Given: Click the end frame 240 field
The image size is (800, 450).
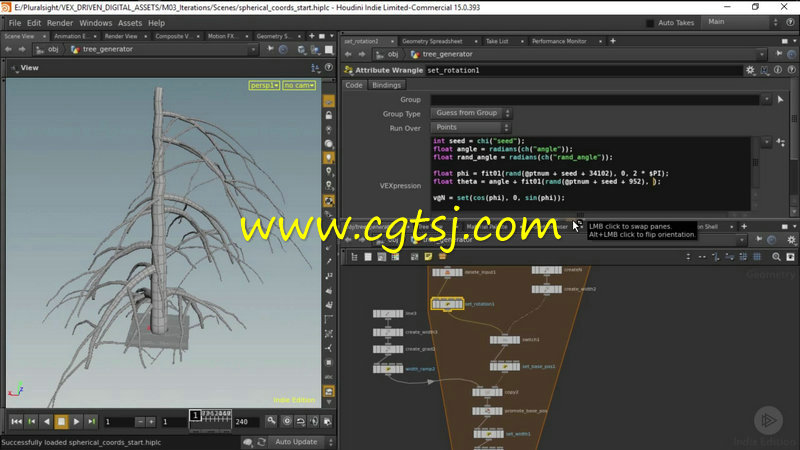Looking at the screenshot, I should click(246, 422).
